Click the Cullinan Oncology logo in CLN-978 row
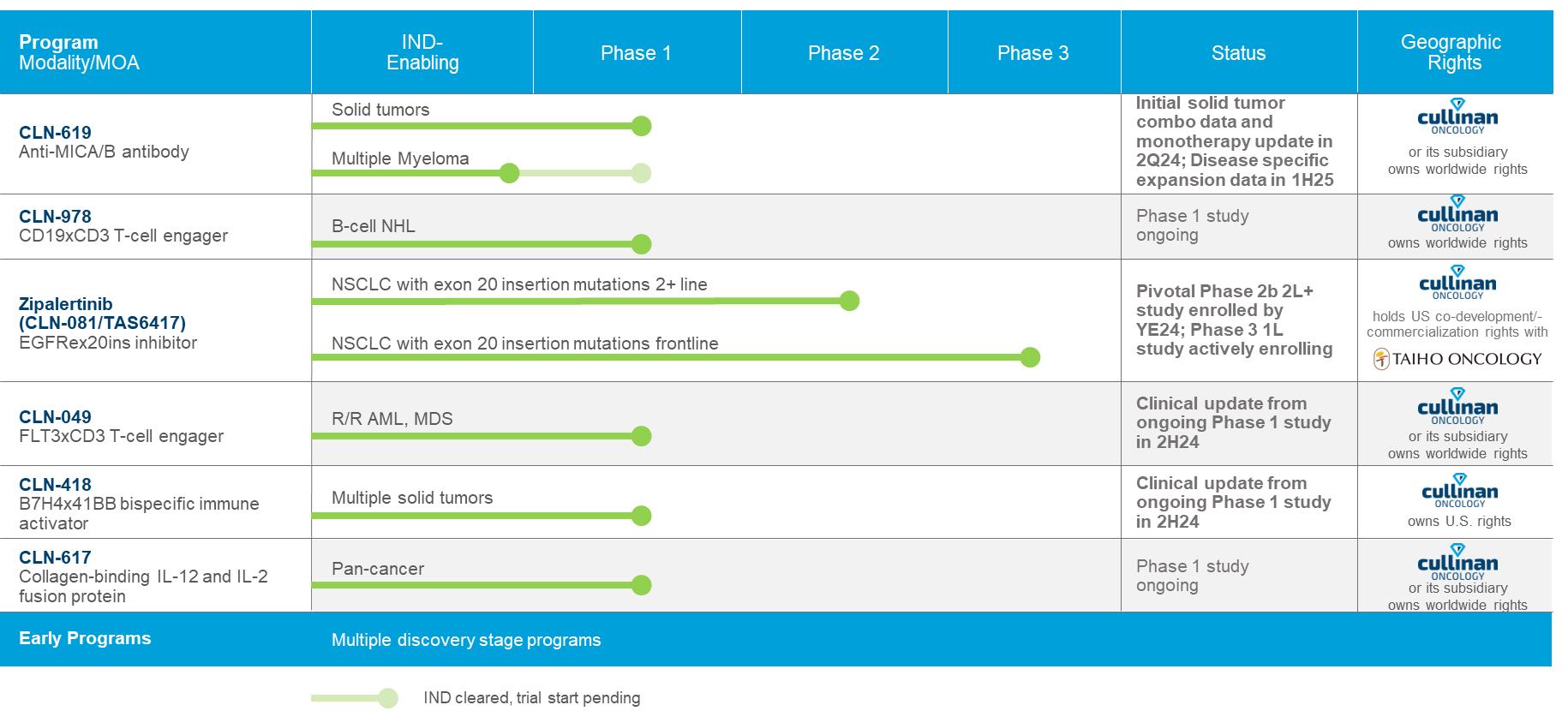This screenshot has height=717, width=1568. 1457,214
